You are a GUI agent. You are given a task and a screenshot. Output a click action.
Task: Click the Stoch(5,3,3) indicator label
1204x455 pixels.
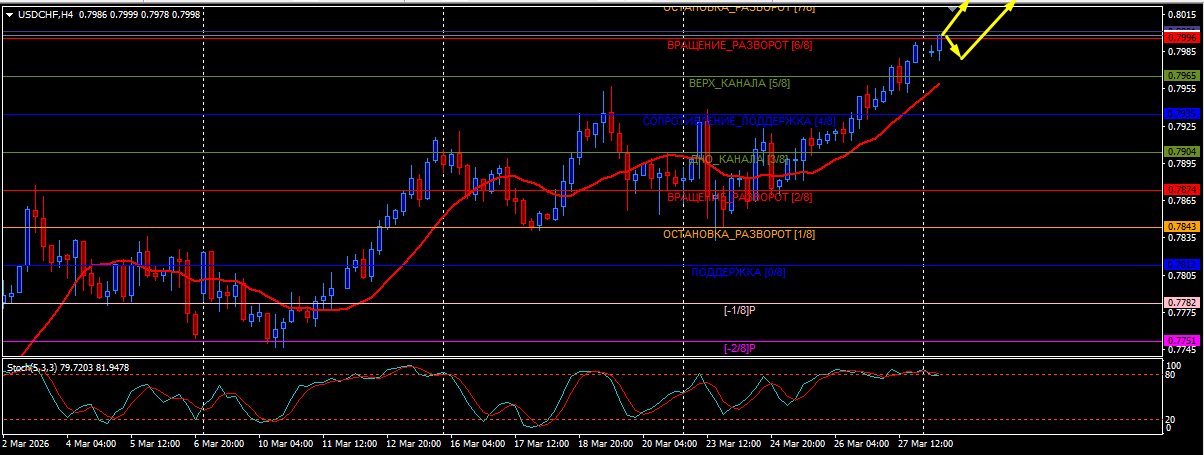click(33, 368)
